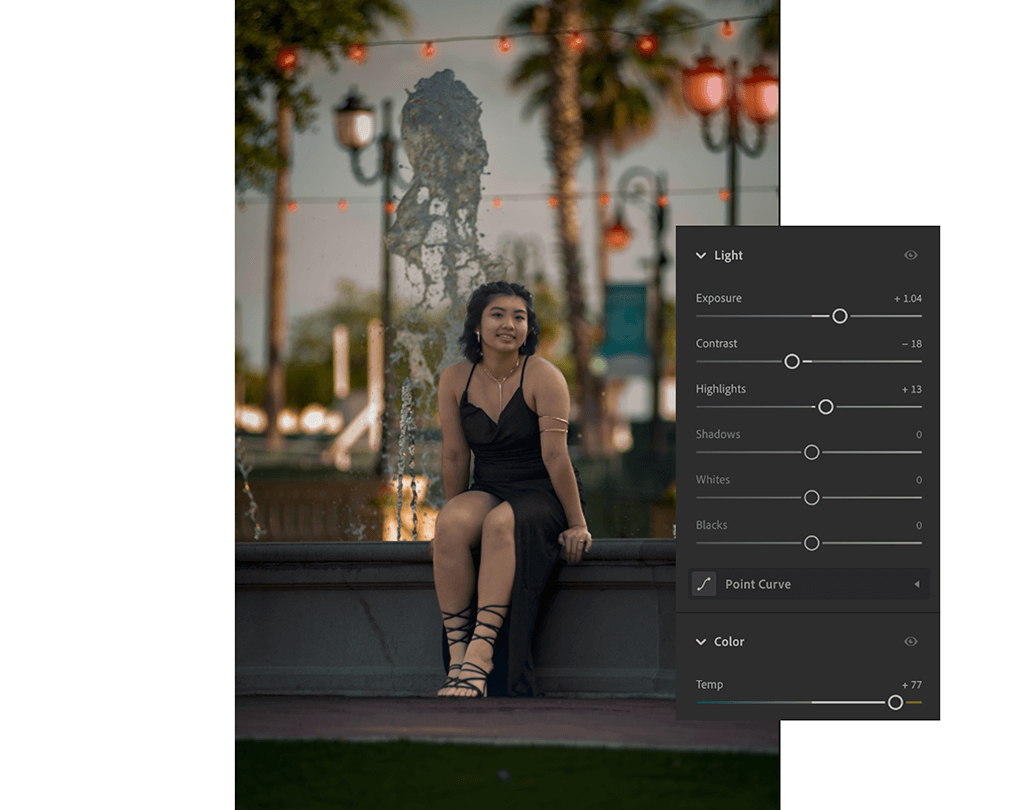Click the Exposure slider handle
1024x810 pixels.
[x=839, y=316]
